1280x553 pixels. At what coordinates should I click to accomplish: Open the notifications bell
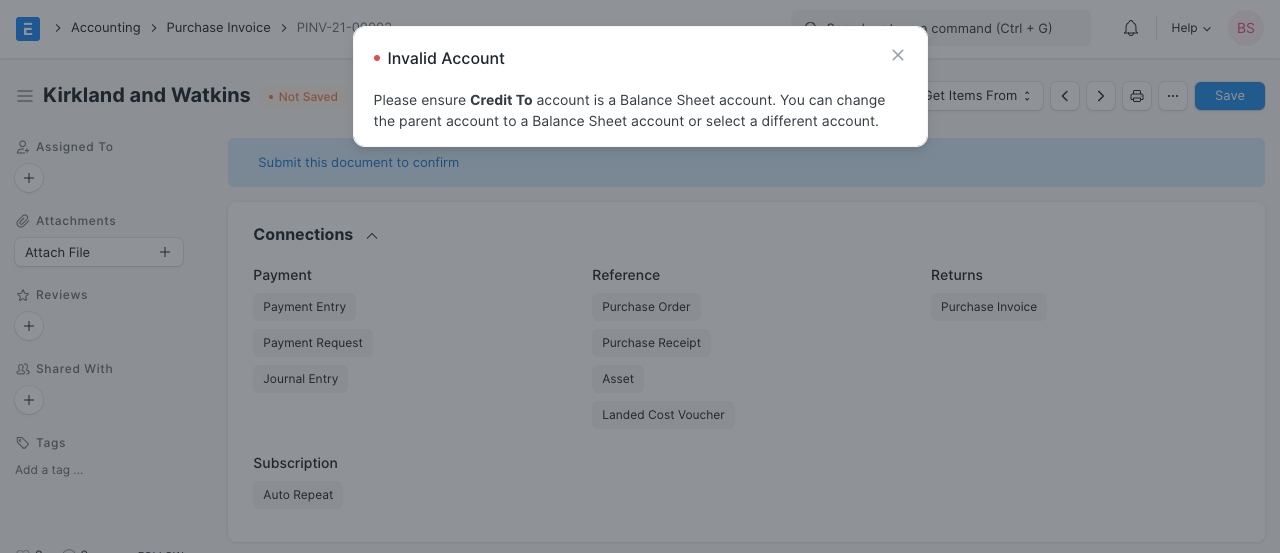tap(1131, 28)
